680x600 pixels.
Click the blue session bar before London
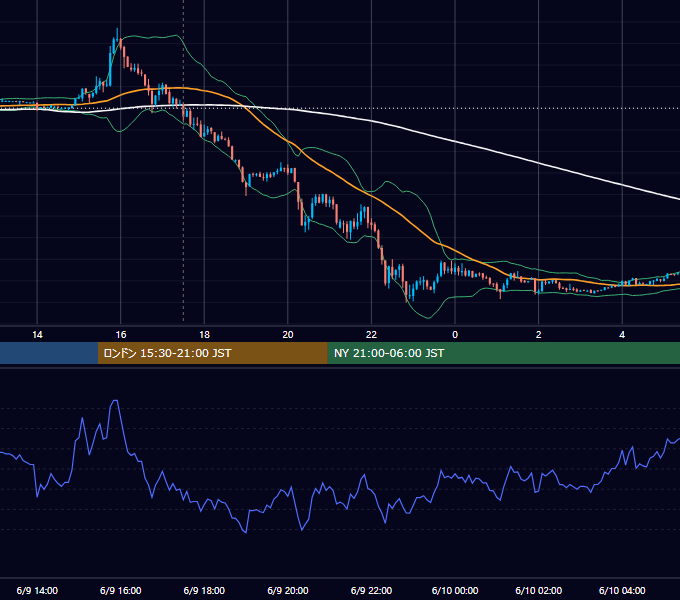[49, 353]
